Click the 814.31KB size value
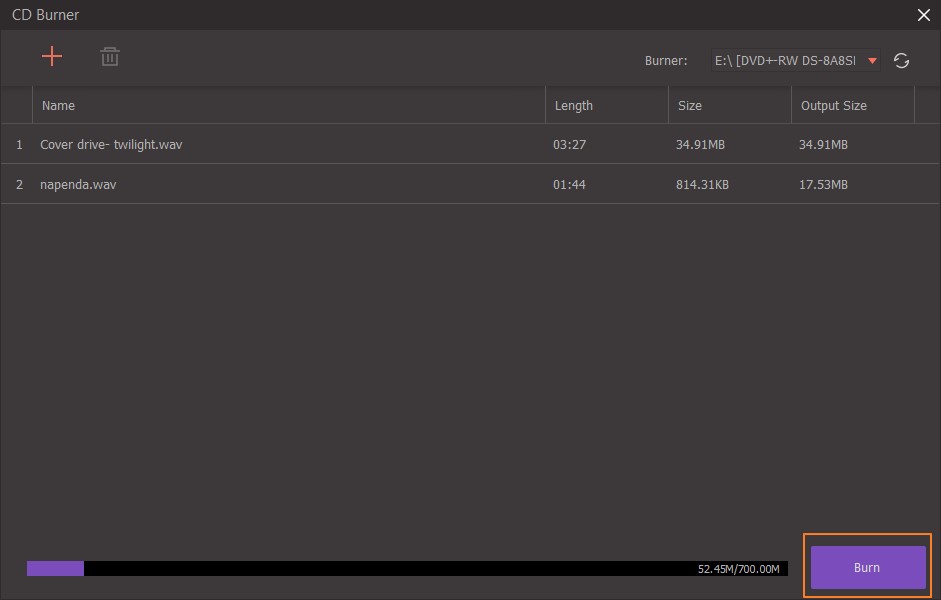This screenshot has height=600, width=941. pos(702,185)
